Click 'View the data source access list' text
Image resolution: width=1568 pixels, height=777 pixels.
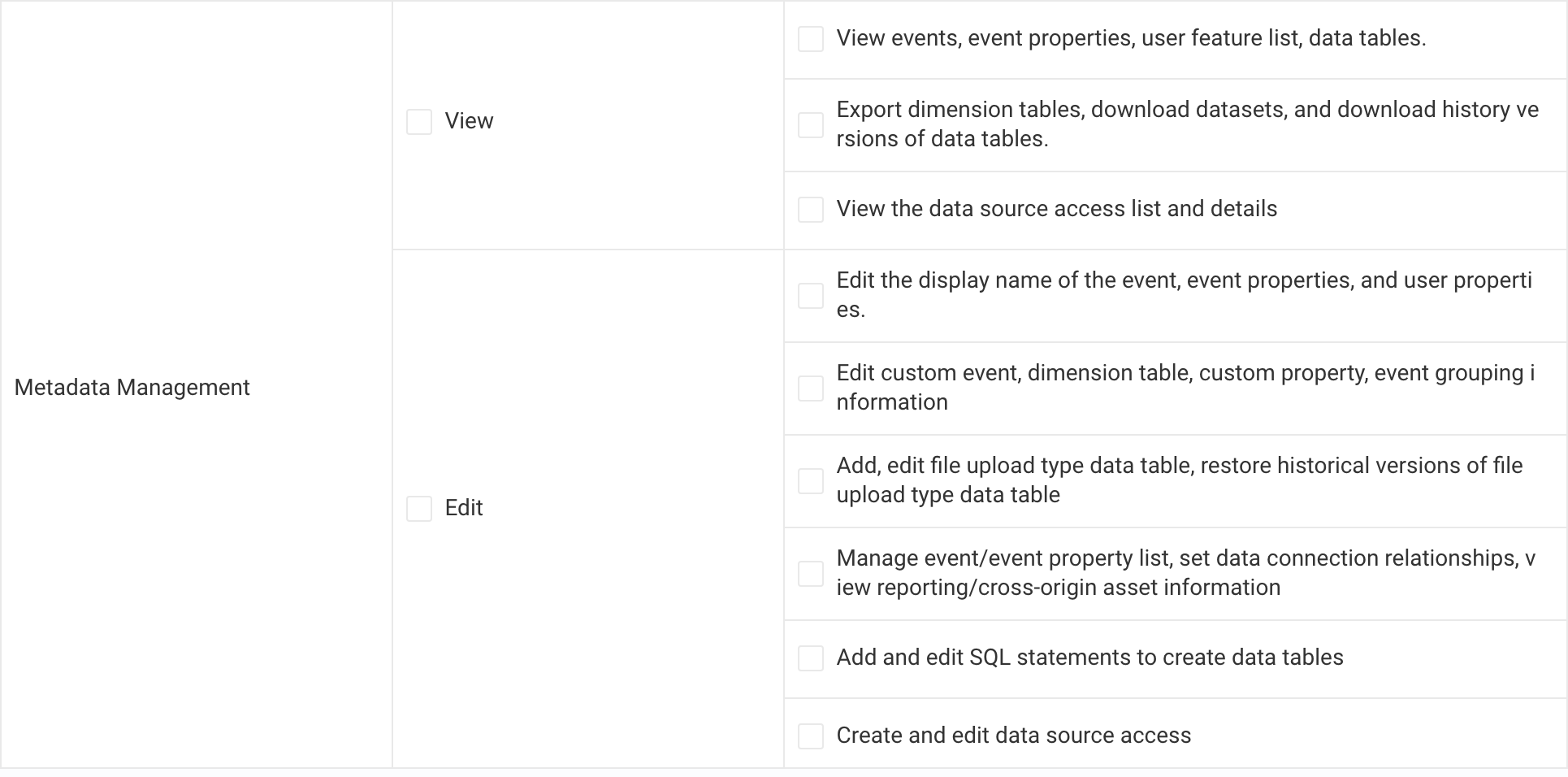1056,209
